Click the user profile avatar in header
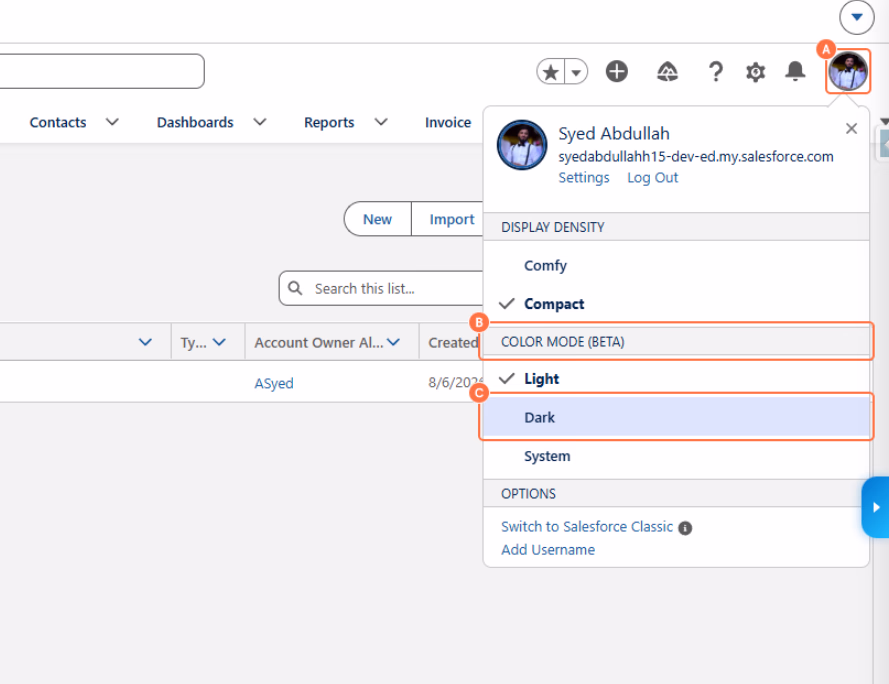 pos(848,71)
